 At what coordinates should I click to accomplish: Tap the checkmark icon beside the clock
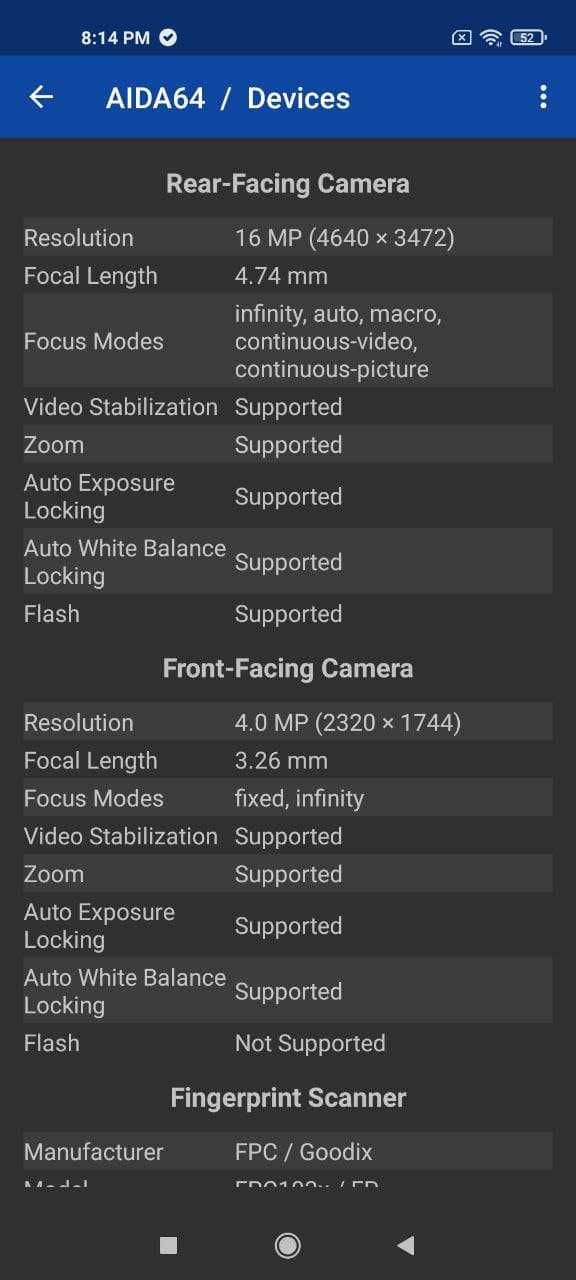tap(168, 38)
